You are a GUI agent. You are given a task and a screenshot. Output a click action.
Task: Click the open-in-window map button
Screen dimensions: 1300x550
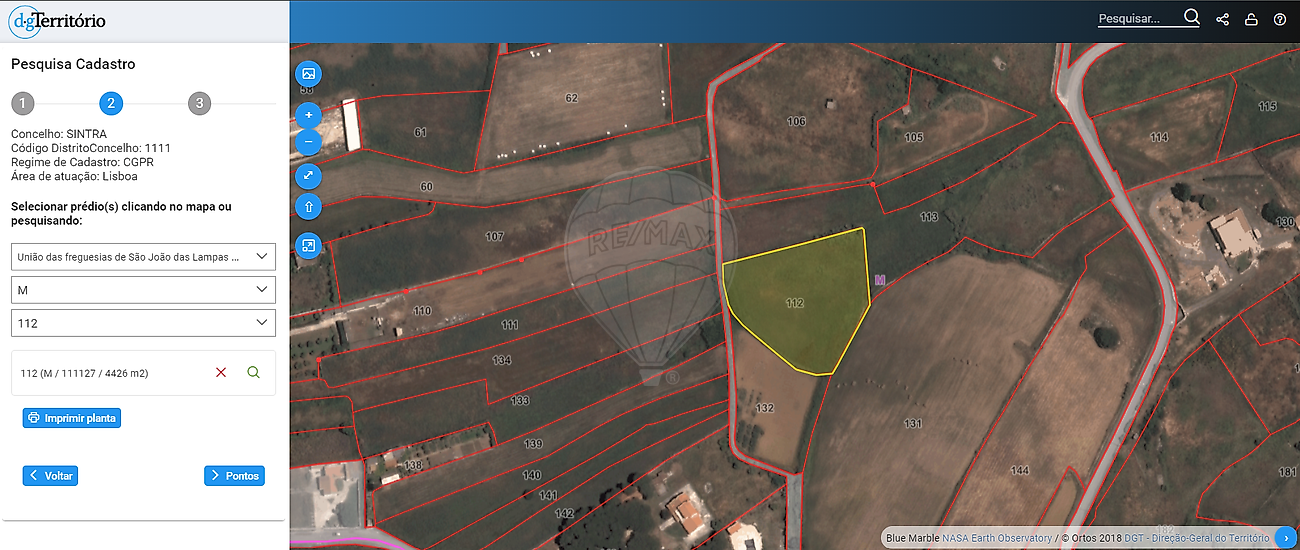click(308, 245)
